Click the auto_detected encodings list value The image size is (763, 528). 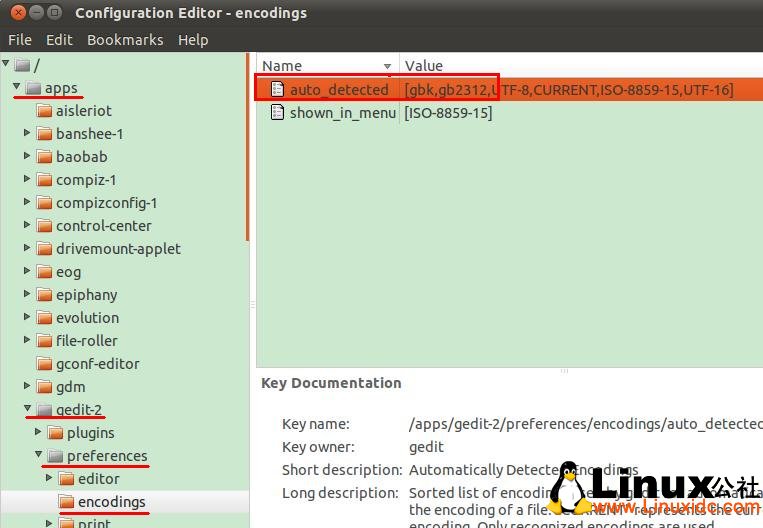point(569,90)
